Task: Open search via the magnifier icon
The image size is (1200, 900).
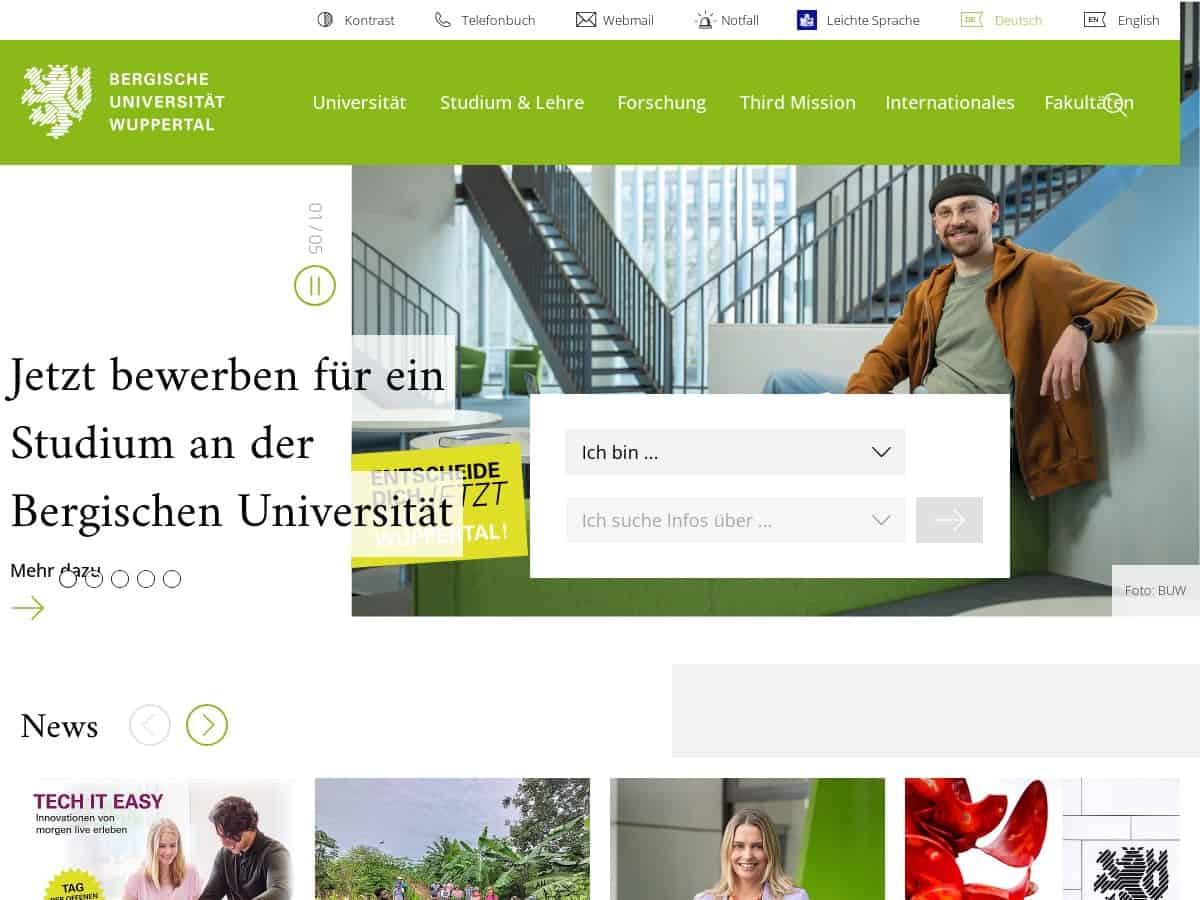Action: pyautogui.click(x=1116, y=104)
